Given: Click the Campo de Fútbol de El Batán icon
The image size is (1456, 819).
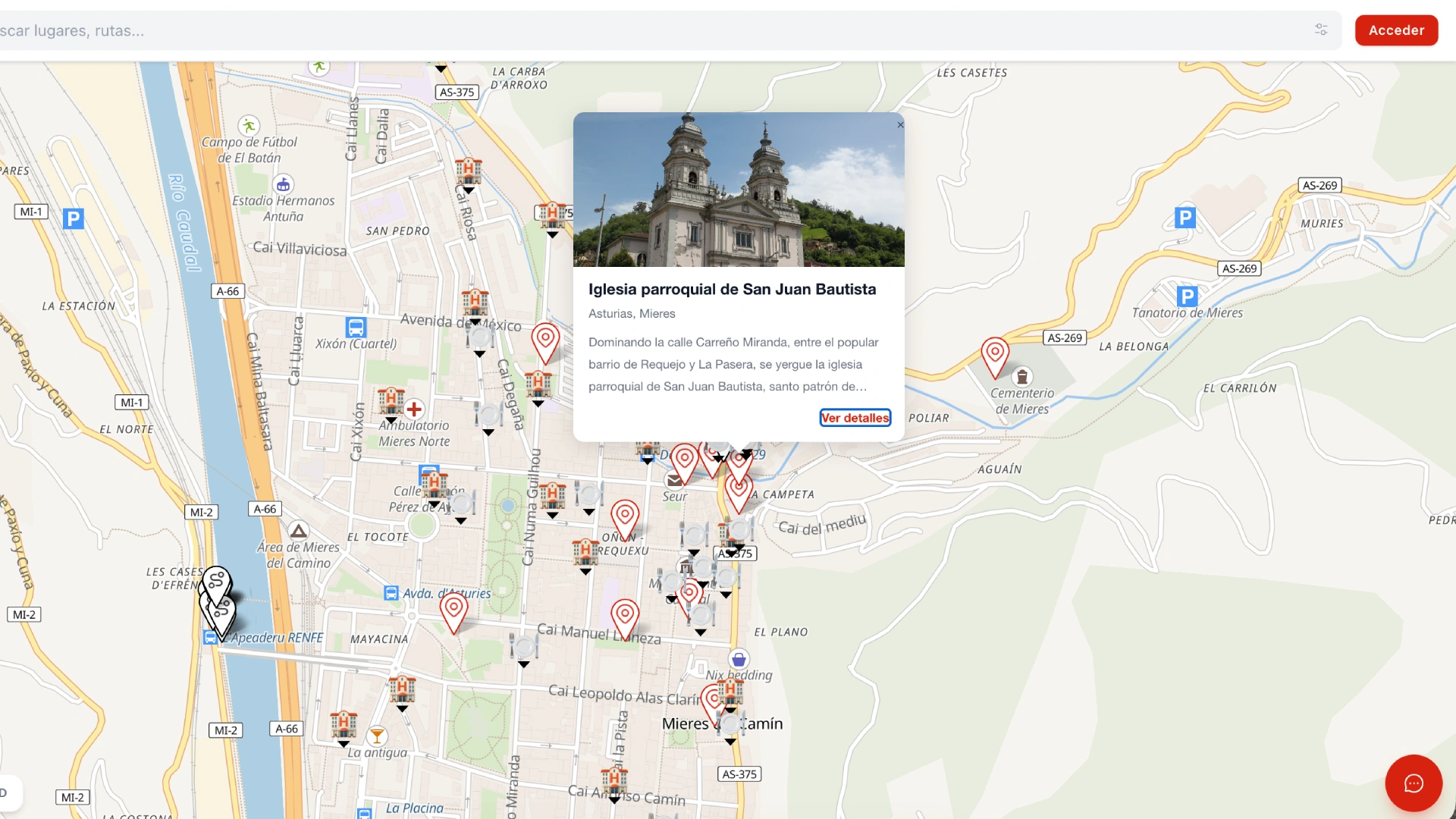Looking at the screenshot, I should point(249,125).
